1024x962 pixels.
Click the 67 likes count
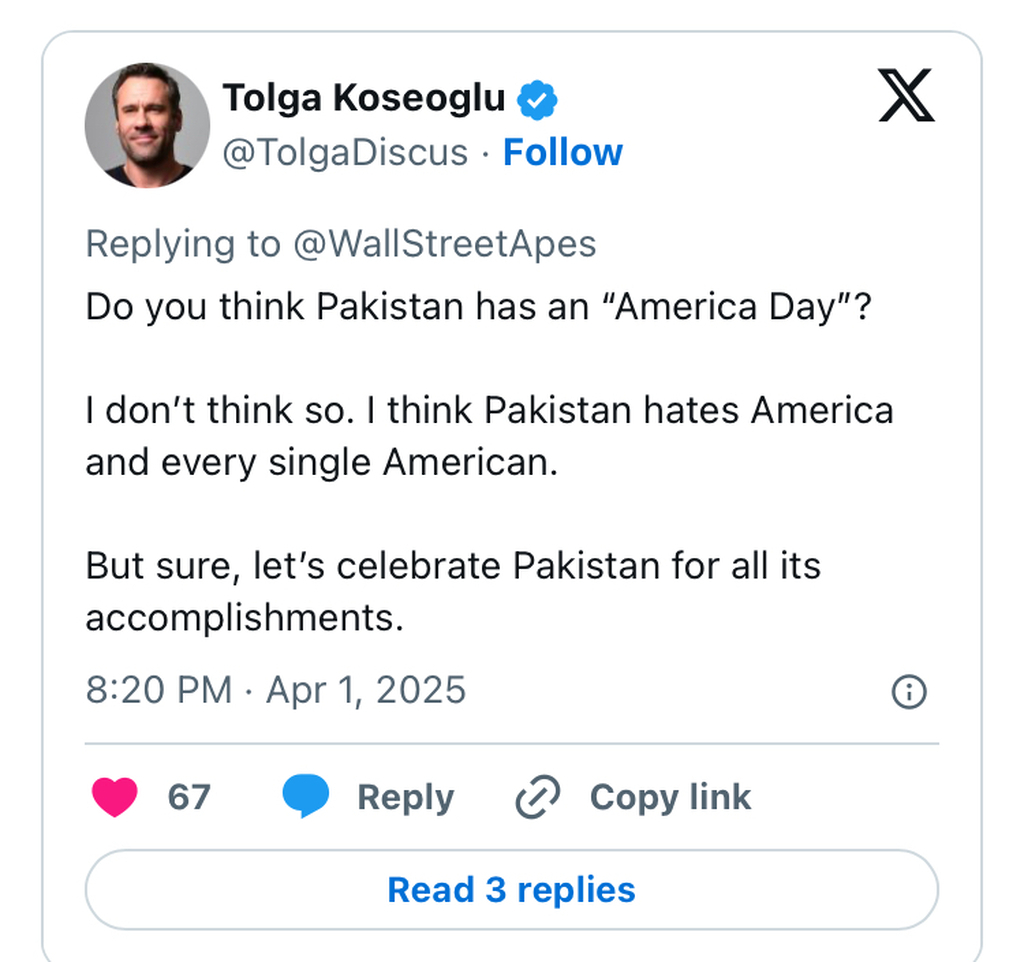(189, 797)
